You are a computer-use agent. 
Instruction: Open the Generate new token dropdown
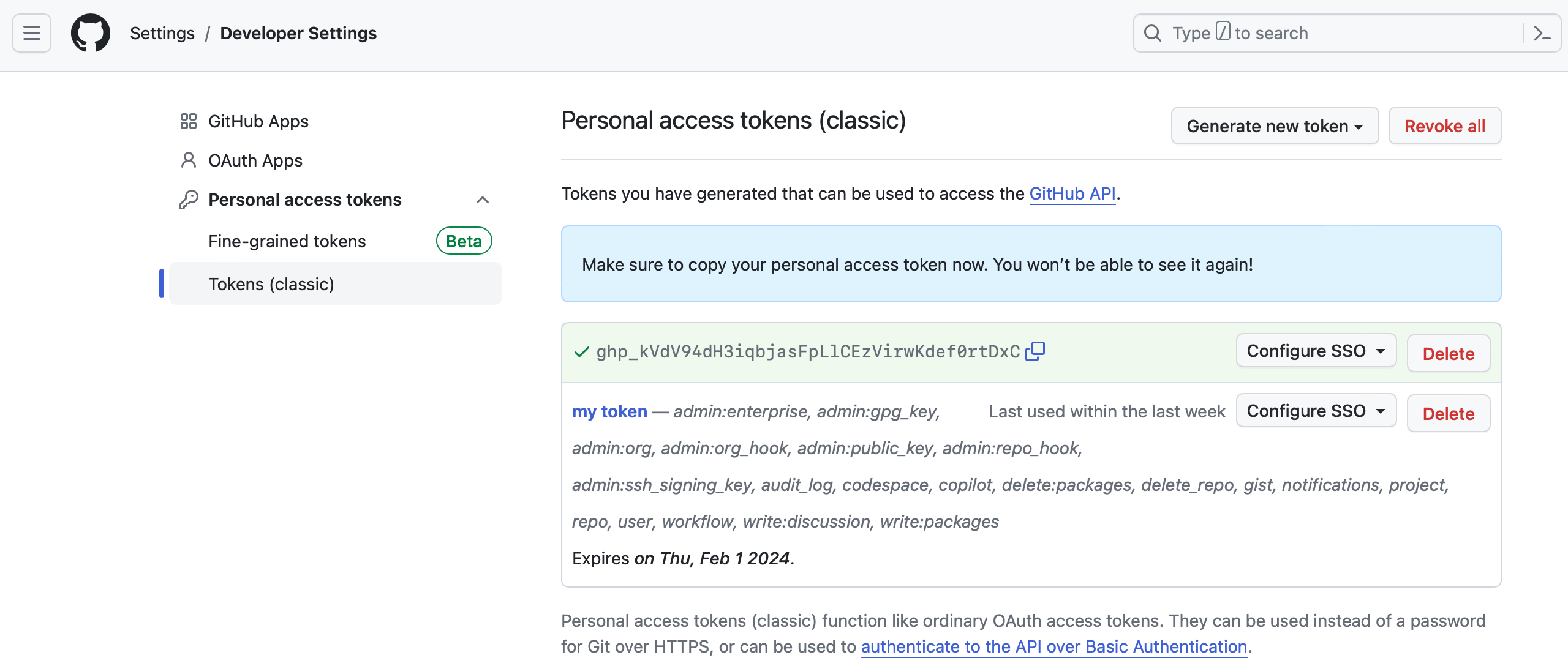[1275, 126]
